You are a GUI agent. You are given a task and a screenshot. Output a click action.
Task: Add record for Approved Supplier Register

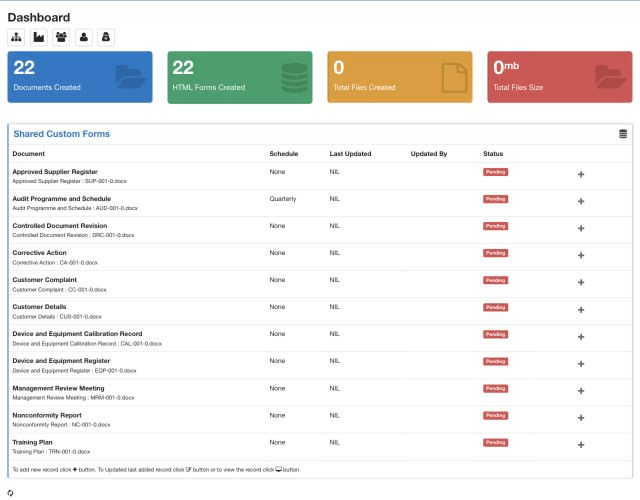(x=581, y=174)
